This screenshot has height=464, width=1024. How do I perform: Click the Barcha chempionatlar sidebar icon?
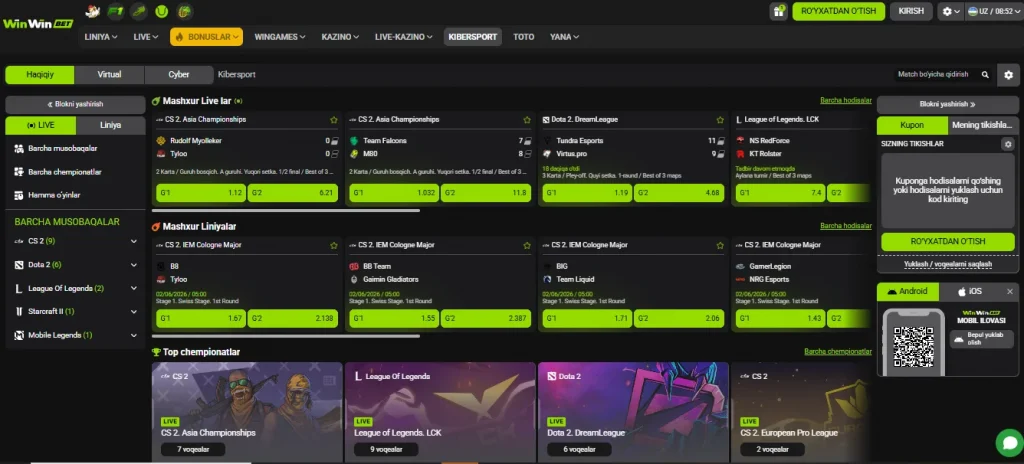(x=19, y=172)
